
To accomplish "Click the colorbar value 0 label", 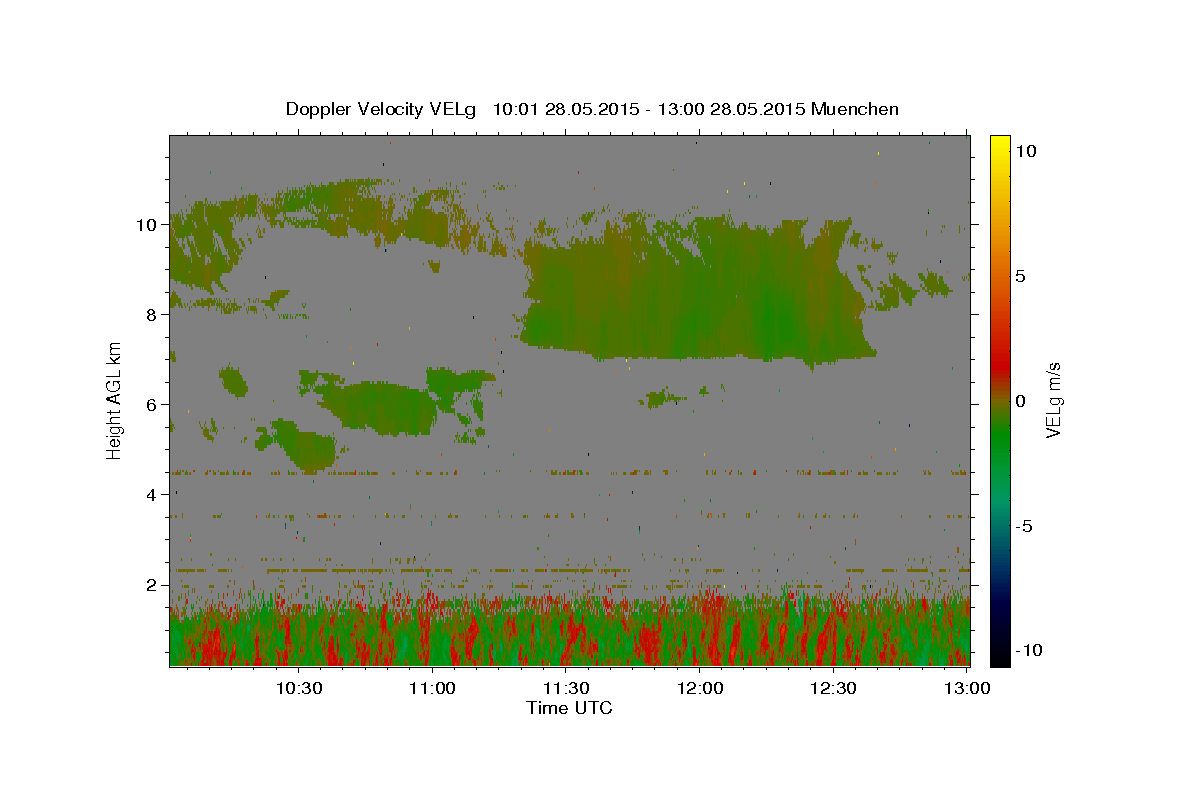I will point(1021,401).
